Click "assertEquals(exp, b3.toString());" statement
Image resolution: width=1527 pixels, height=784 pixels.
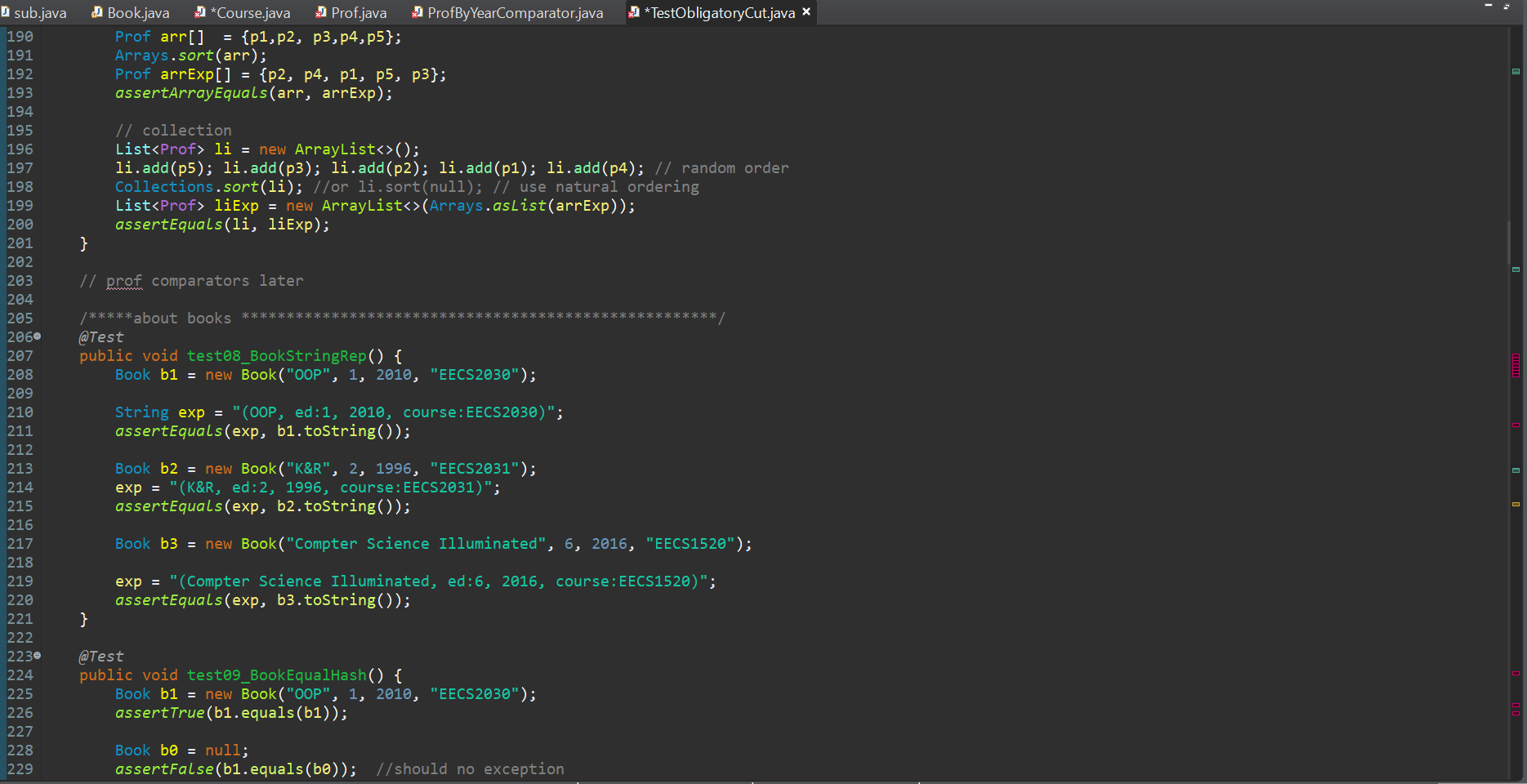tap(262, 600)
